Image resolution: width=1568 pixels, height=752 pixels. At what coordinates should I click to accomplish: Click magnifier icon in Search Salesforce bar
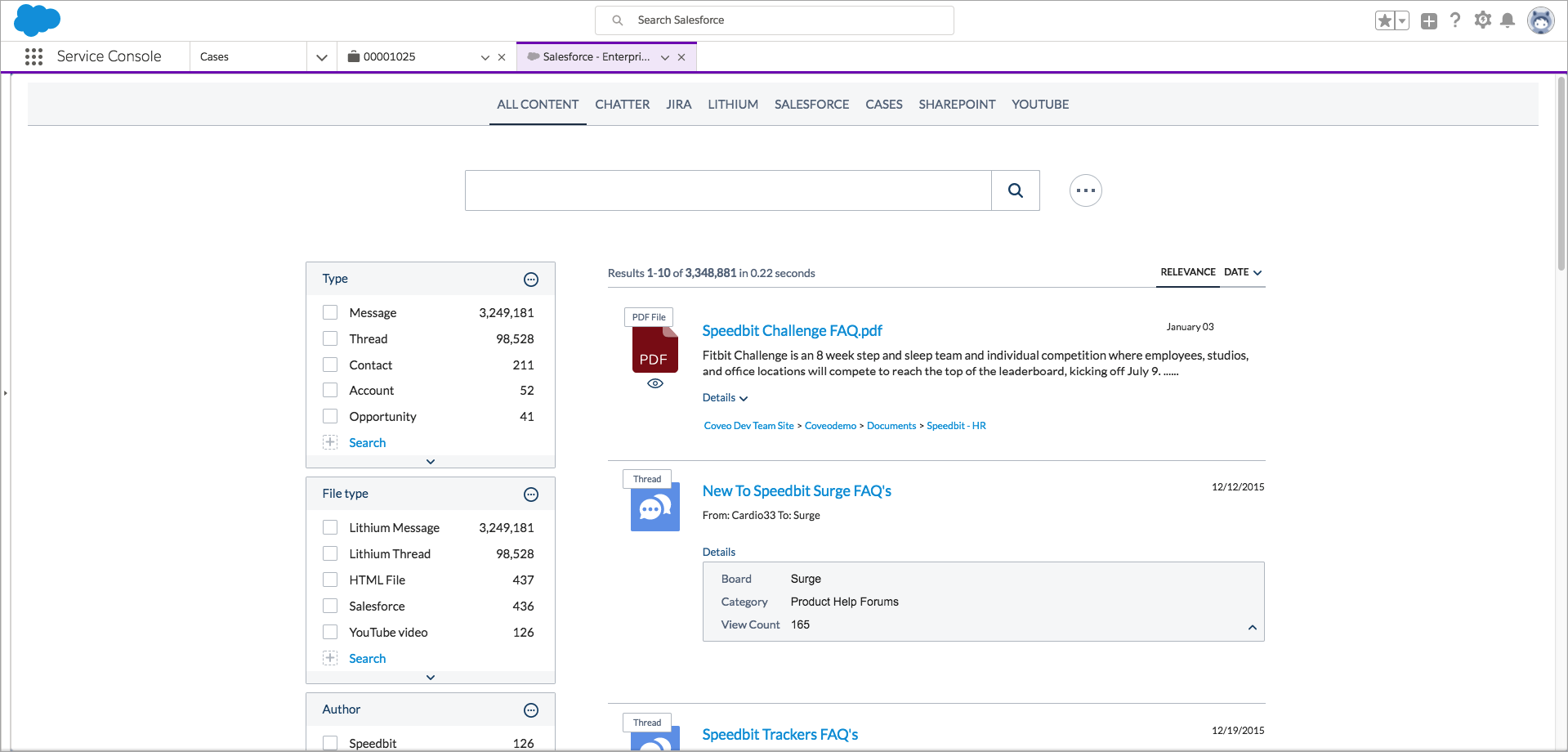click(x=618, y=20)
